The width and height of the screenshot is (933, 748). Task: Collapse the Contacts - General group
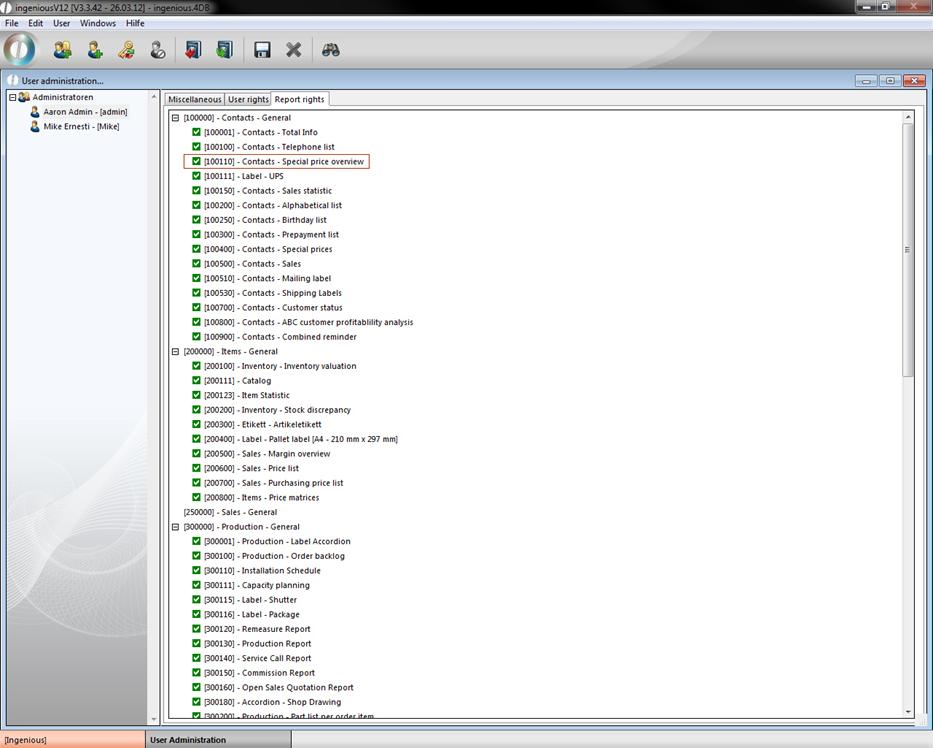tap(175, 118)
